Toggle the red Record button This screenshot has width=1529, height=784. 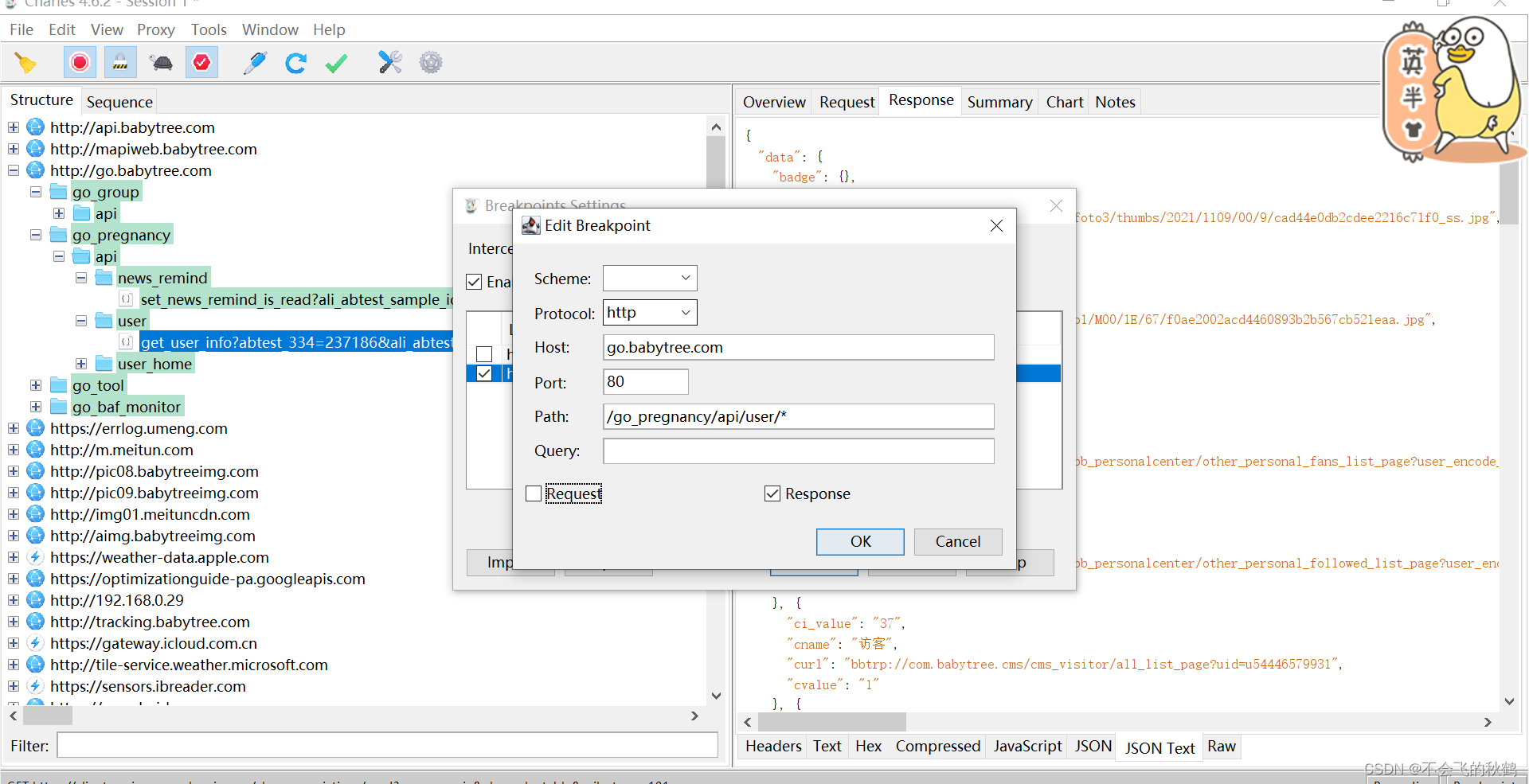pyautogui.click(x=80, y=62)
